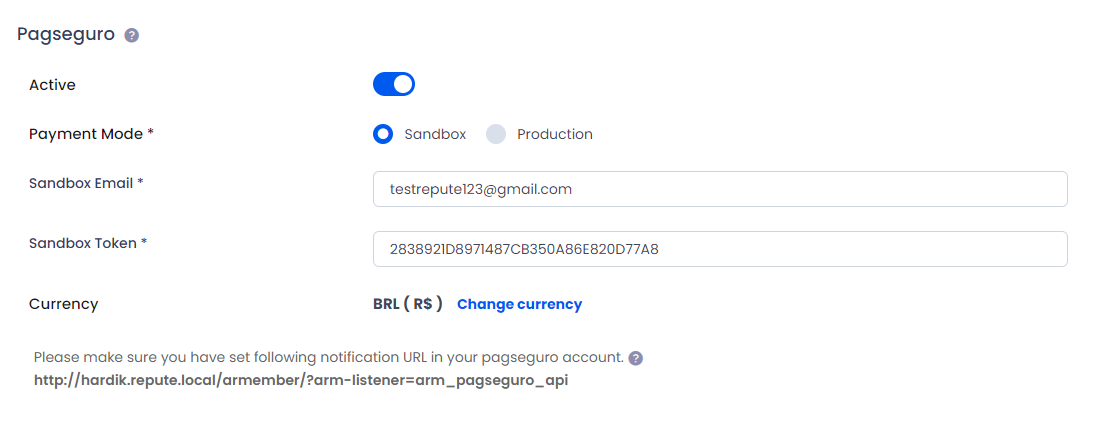Click the Sandbox Token field label

pyautogui.click(x=88, y=243)
